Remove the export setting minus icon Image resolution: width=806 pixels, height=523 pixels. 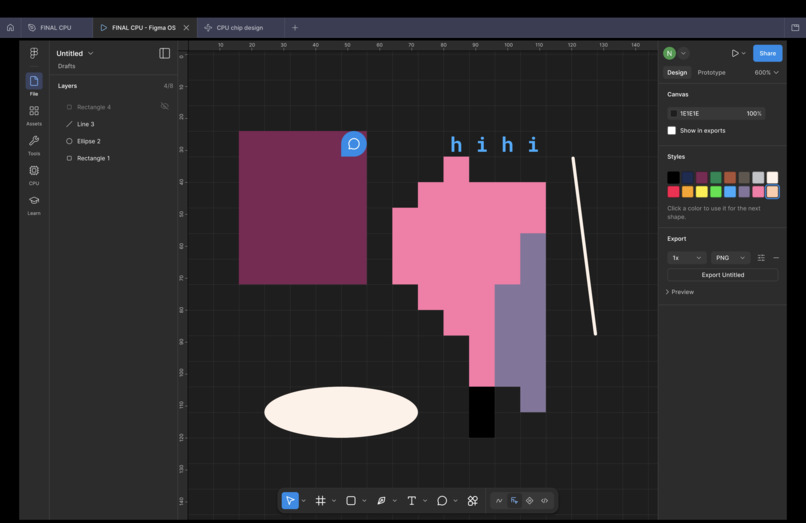pyautogui.click(x=776, y=258)
